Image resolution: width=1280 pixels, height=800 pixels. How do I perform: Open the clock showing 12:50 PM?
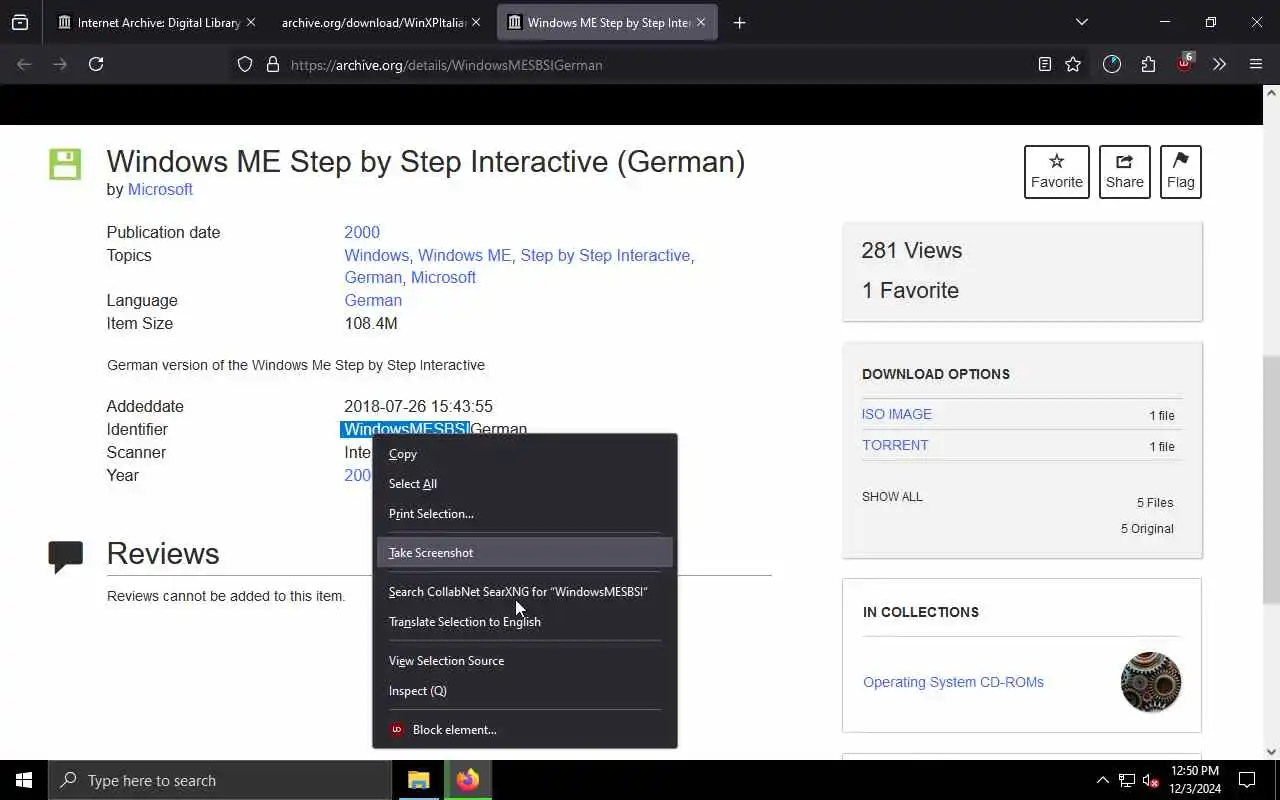pyautogui.click(x=1195, y=780)
